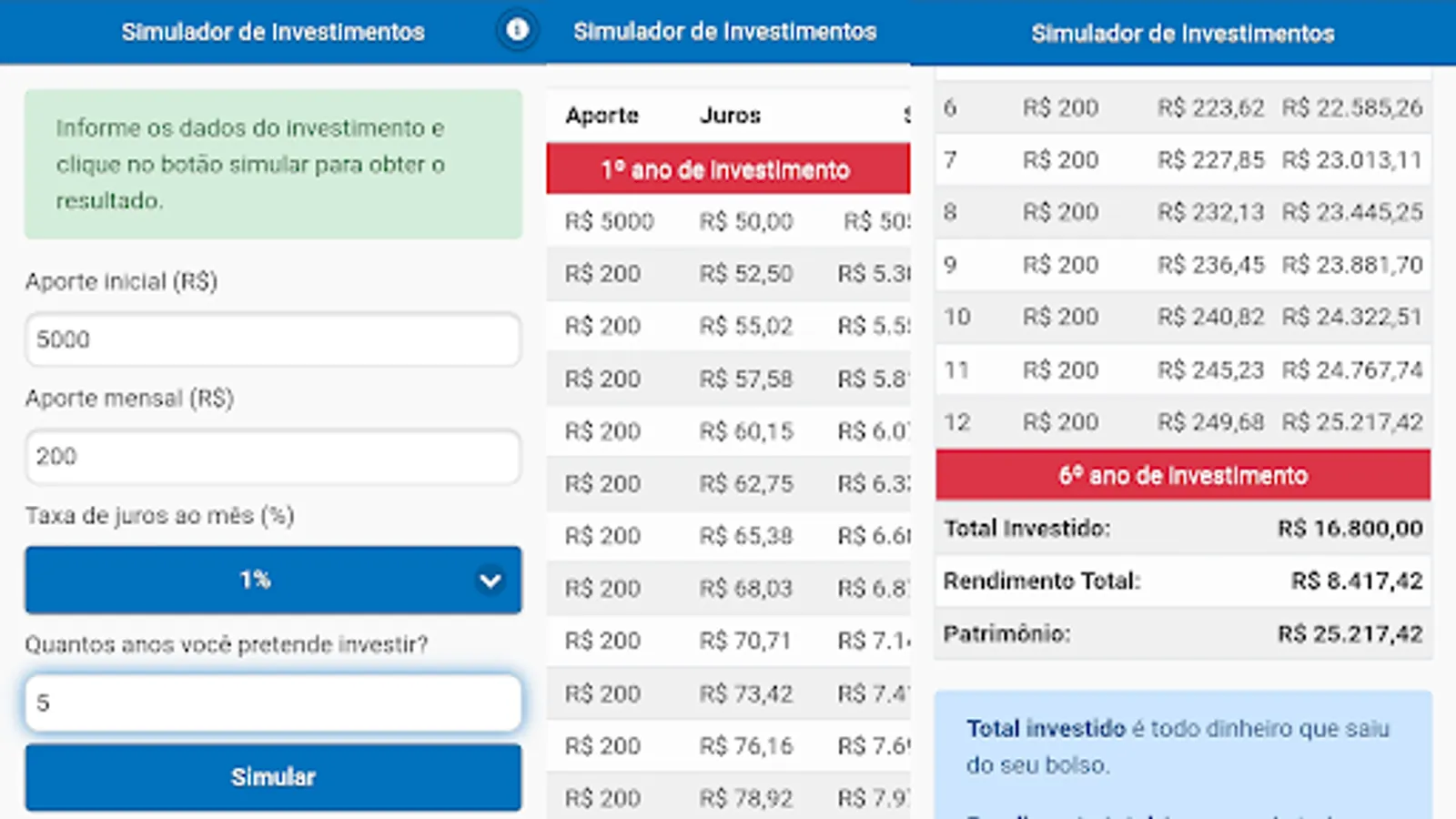The image size is (1456, 819).
Task: Click the row with R$ 52,50 interest
Action: point(727,274)
